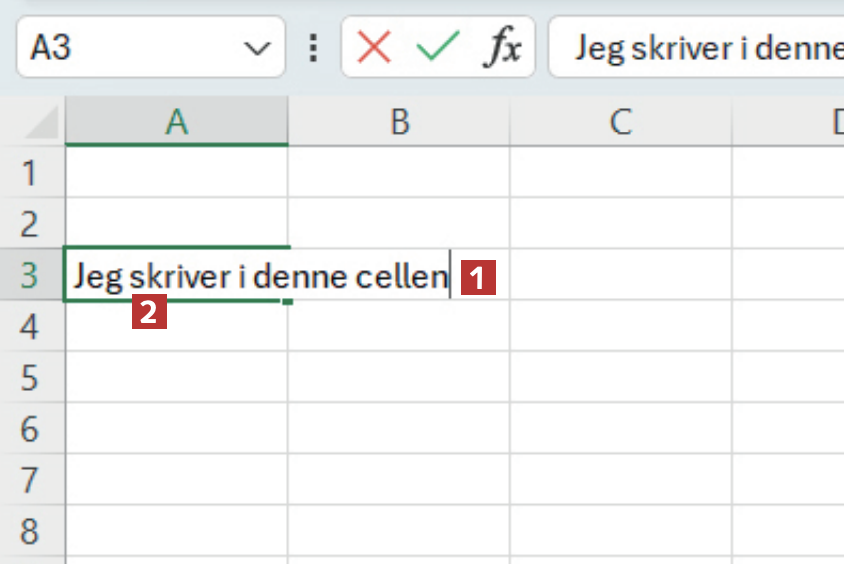Viewport: 844px width, 564px height.
Task: Confirm entry with the green checkmark
Action: tap(438, 47)
